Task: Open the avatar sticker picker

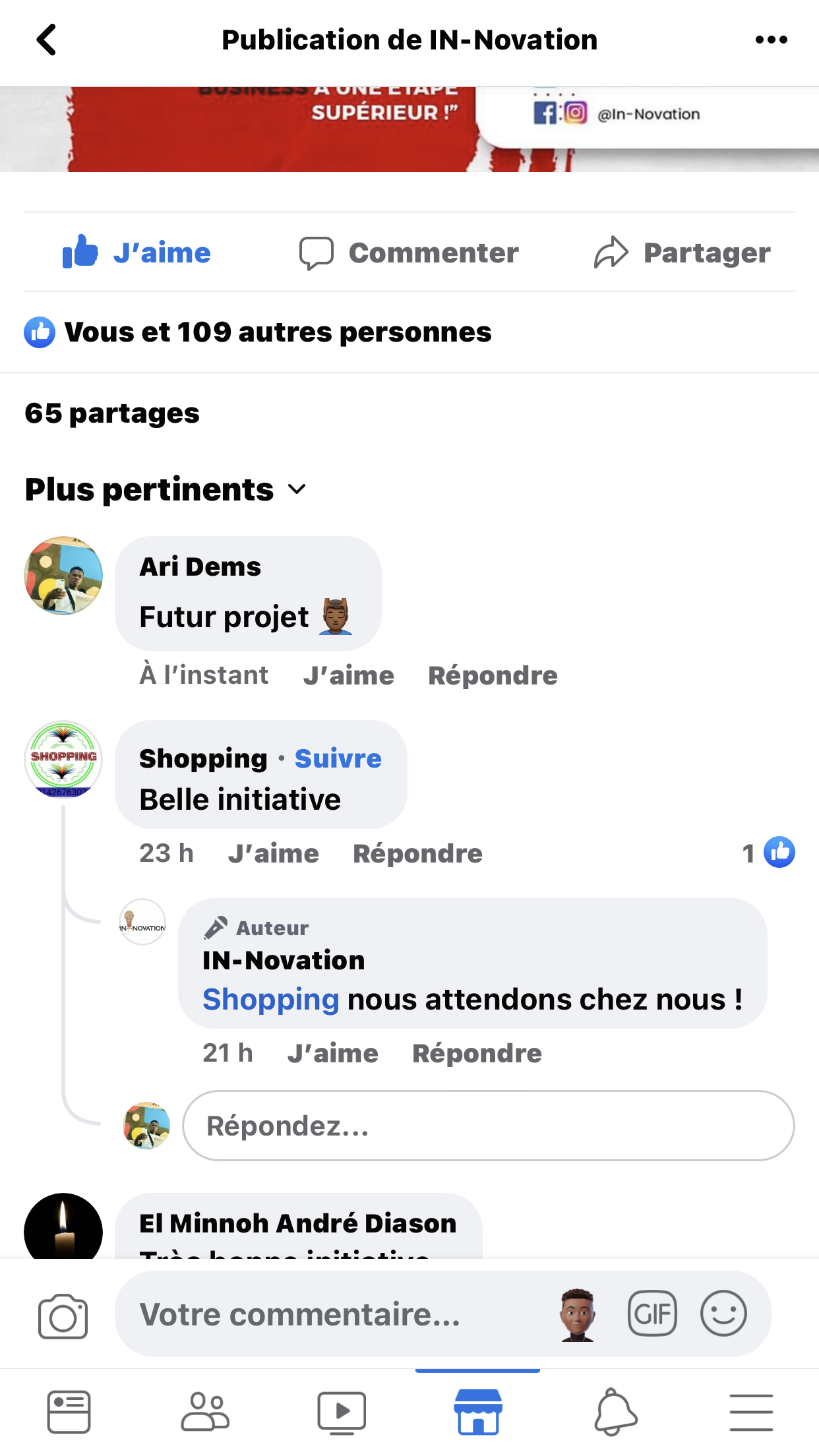Action: (x=578, y=1315)
